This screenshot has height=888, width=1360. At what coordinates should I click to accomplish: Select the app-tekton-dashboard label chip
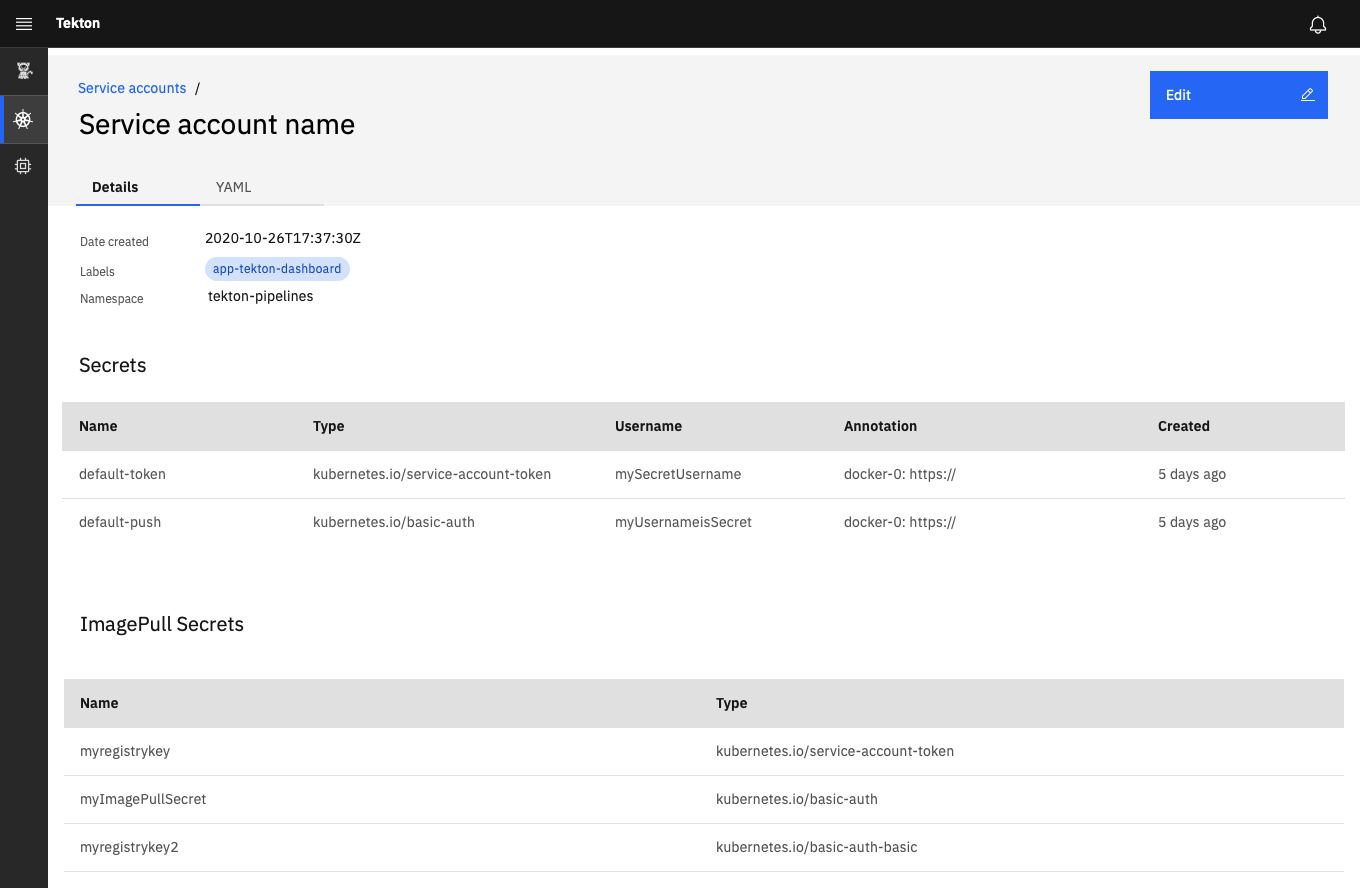click(277, 268)
